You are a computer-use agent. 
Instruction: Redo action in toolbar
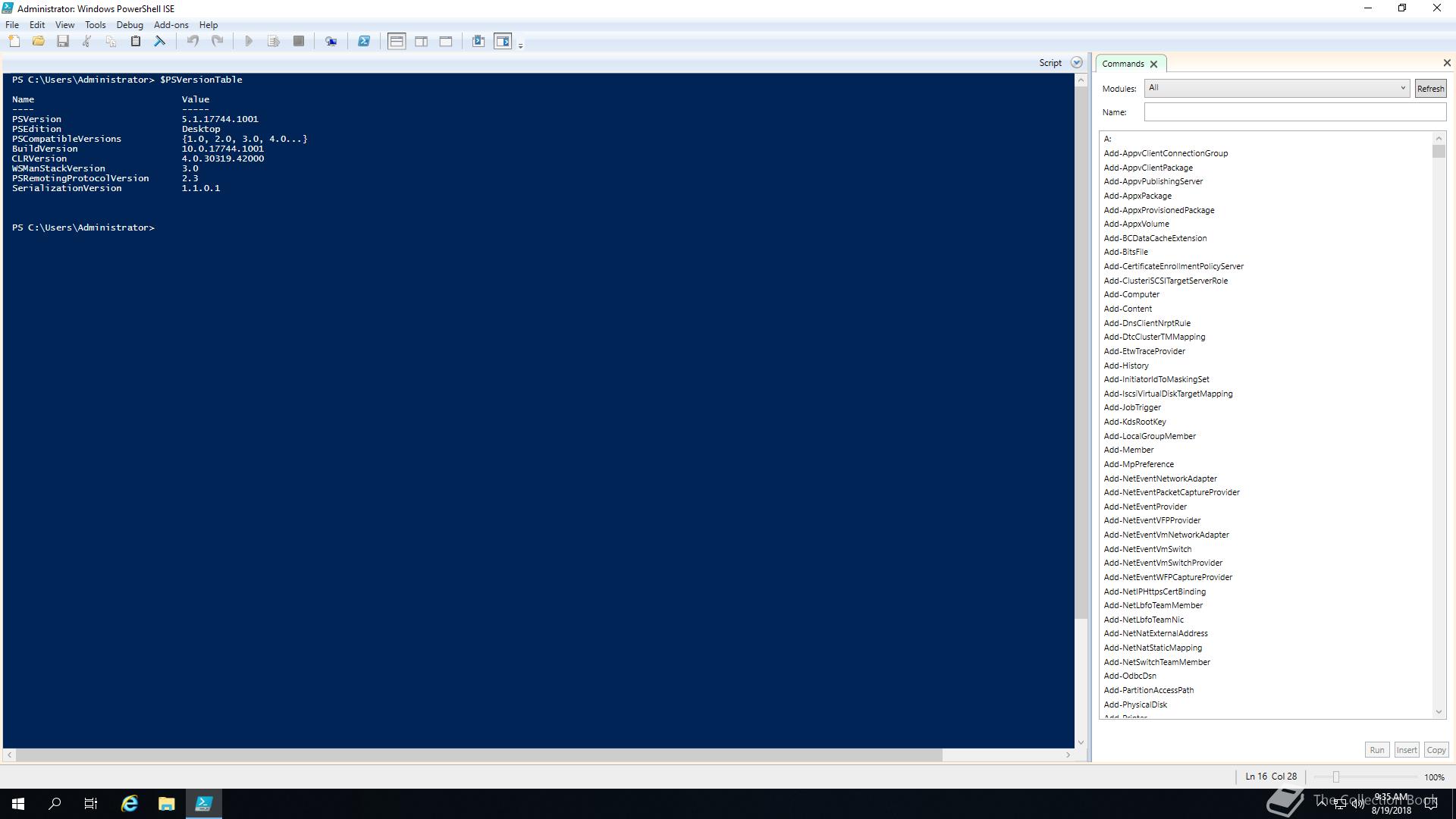point(217,42)
